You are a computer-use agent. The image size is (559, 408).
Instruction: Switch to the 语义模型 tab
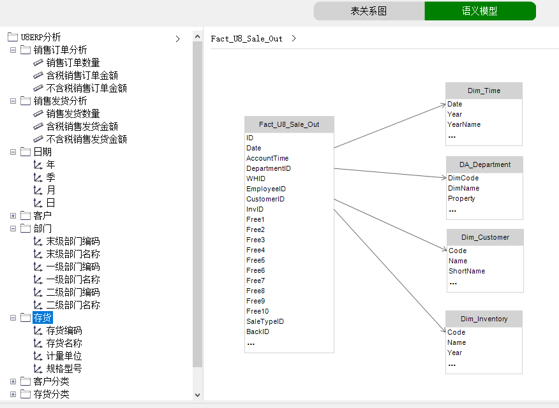(x=480, y=11)
